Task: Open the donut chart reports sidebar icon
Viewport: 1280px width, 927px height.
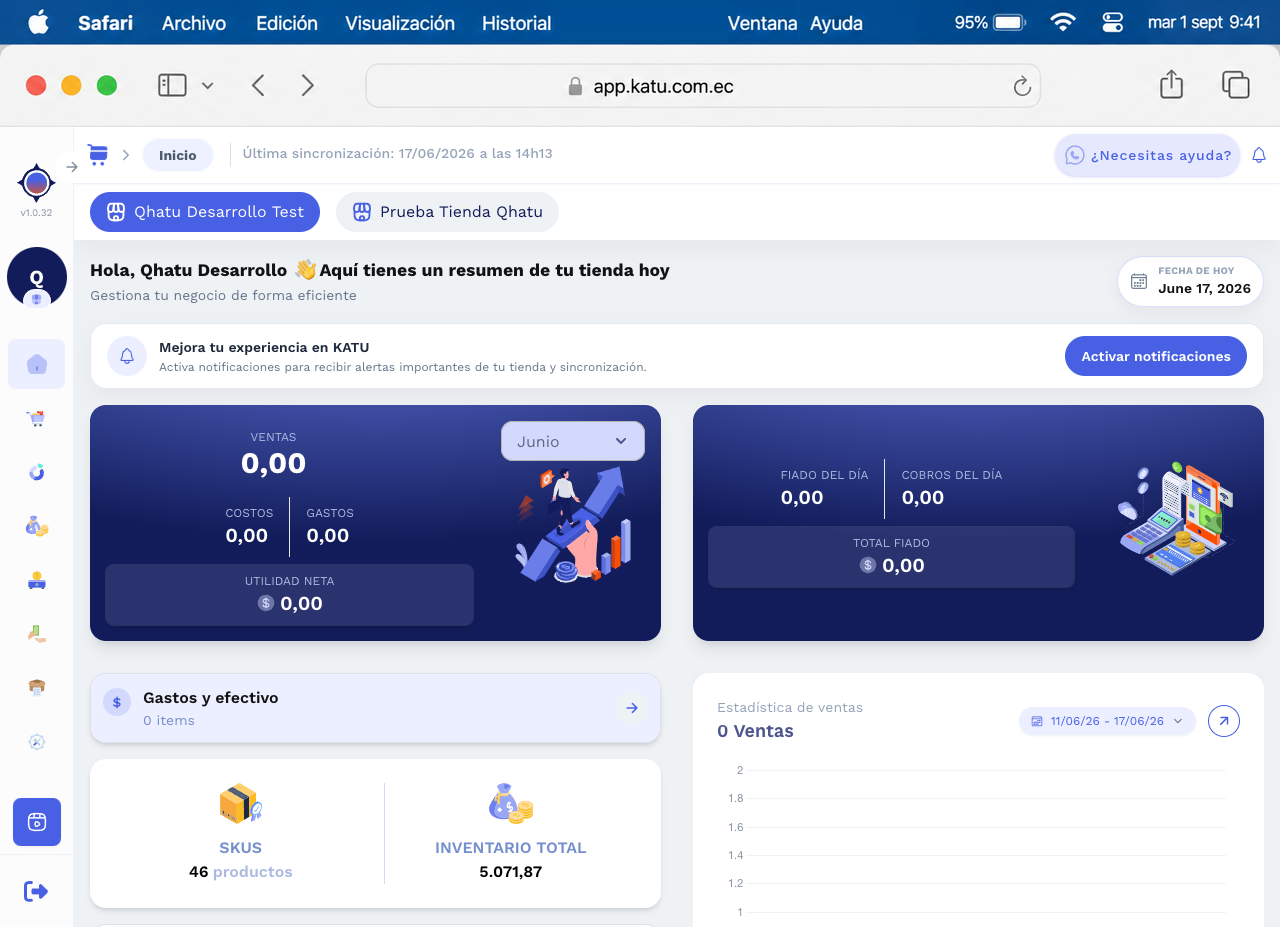Action: click(x=37, y=472)
